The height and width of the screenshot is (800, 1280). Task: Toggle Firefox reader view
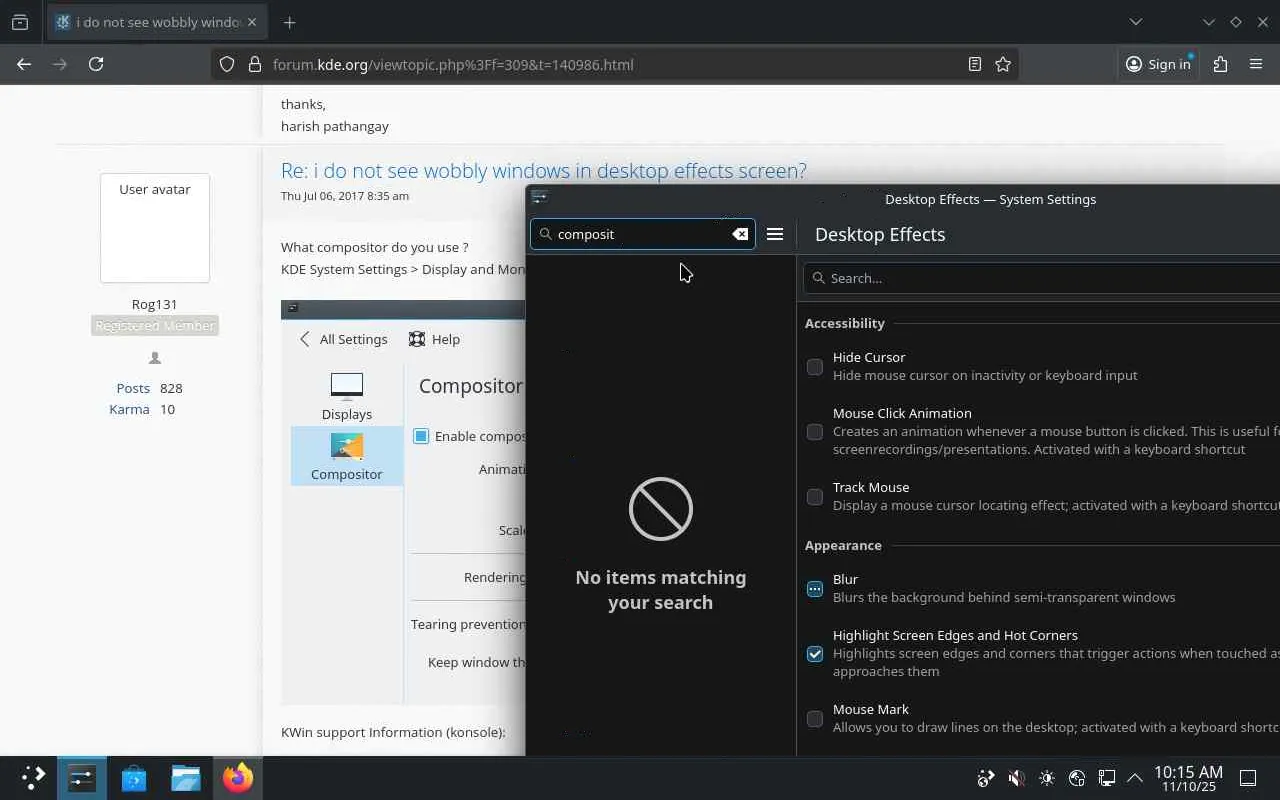[975, 64]
